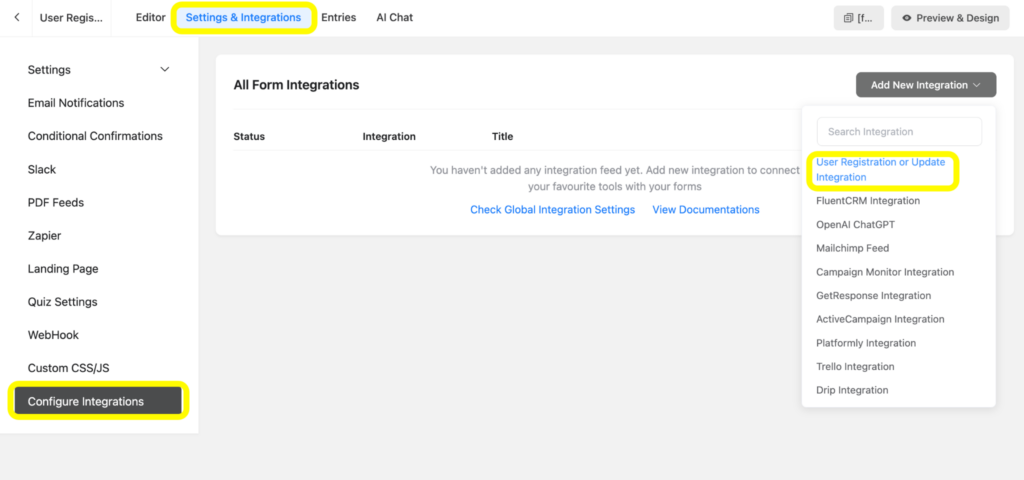Select User Registration or Update Integration
The image size is (1024, 480).
880,170
